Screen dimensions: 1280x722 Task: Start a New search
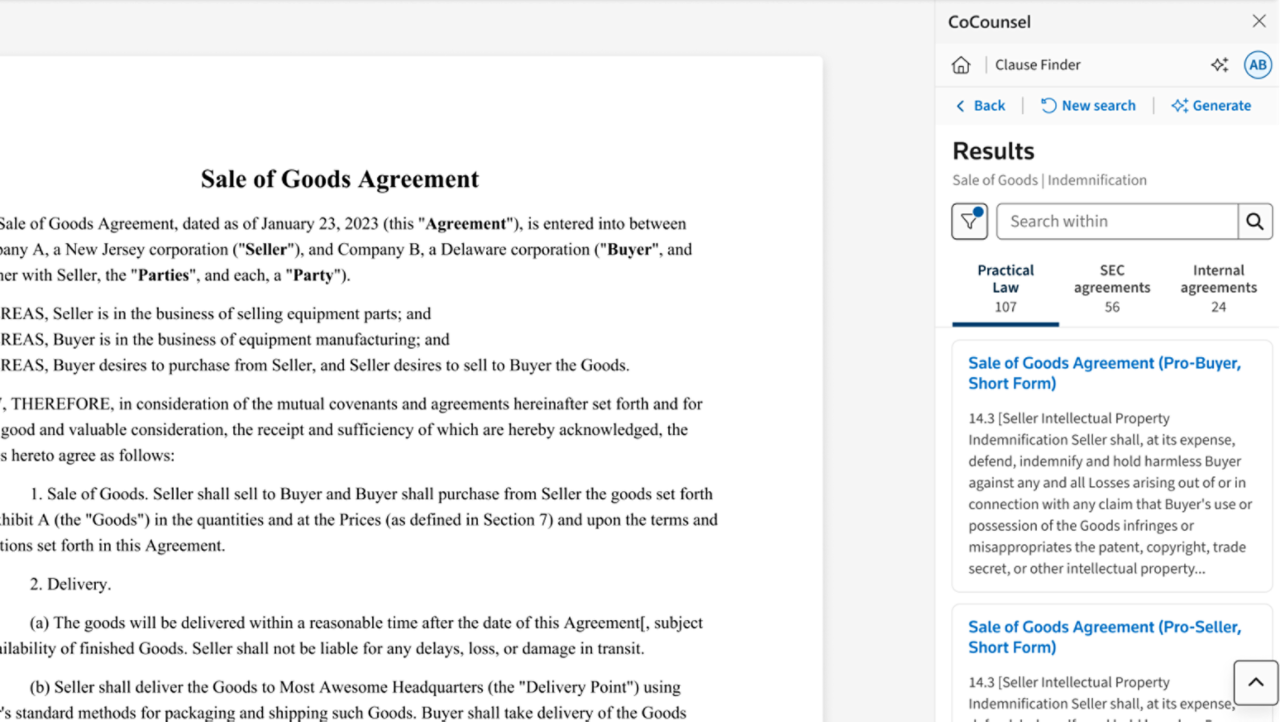coord(1088,105)
